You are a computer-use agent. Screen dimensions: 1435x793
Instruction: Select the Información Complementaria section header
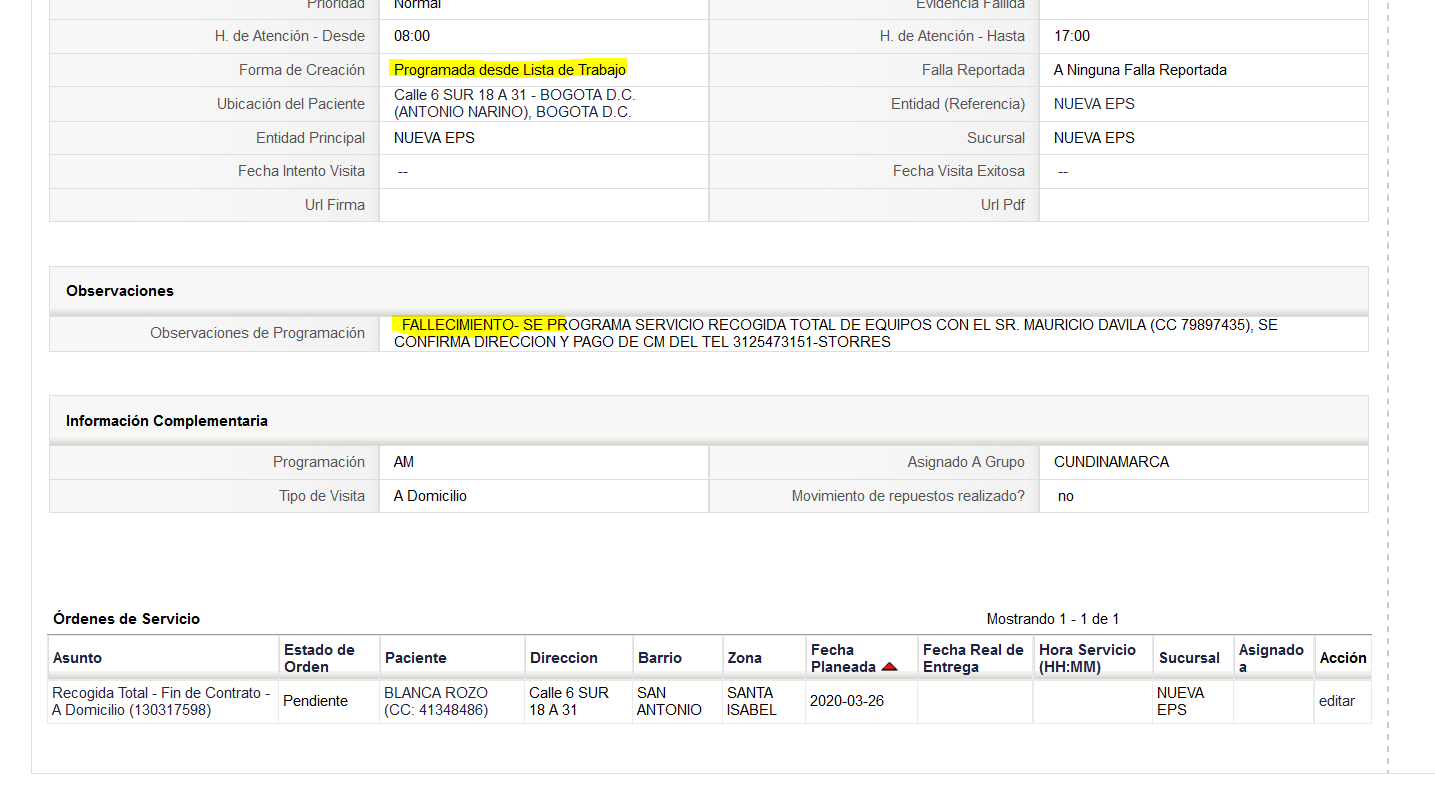pyautogui.click(x=709, y=421)
